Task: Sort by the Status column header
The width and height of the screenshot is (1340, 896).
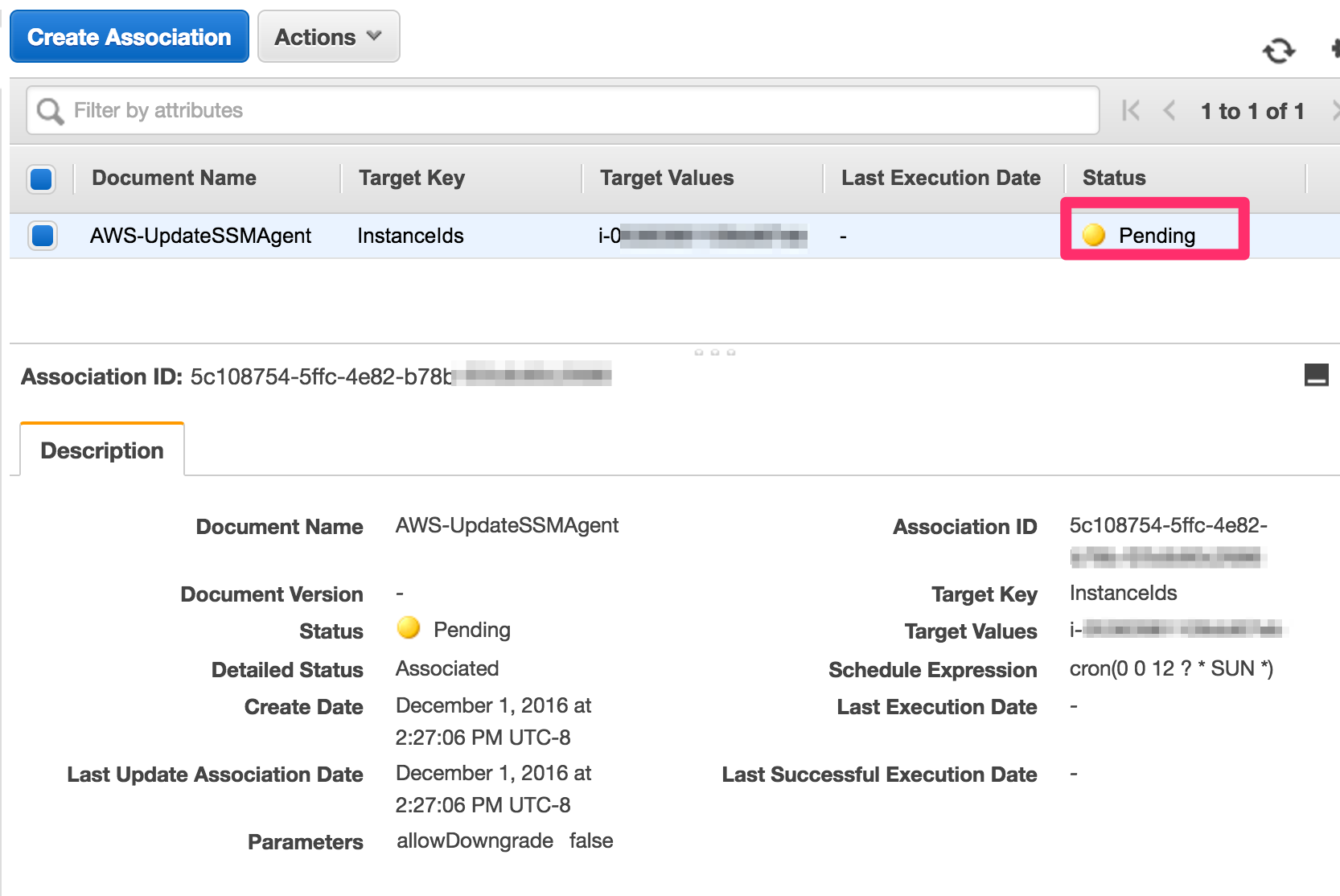Action: click(1113, 178)
